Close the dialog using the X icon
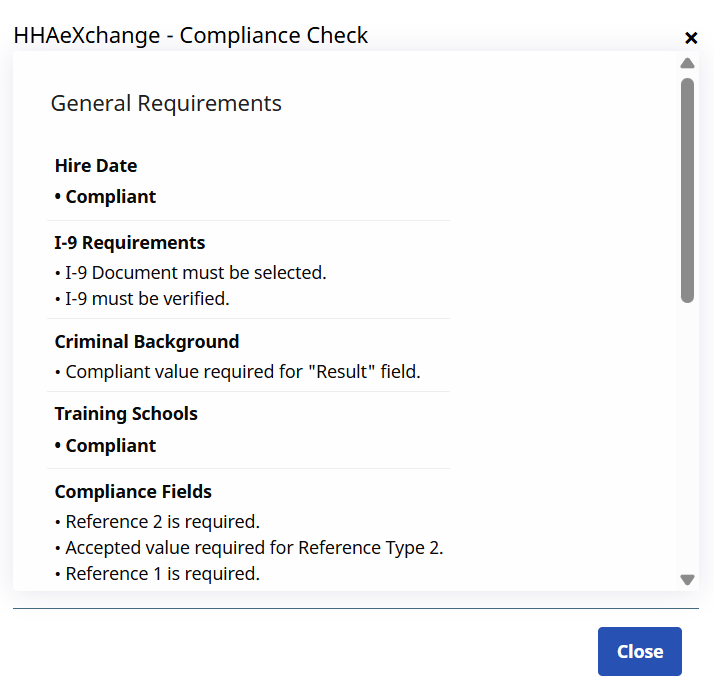This screenshot has width=714, height=680. (x=690, y=38)
